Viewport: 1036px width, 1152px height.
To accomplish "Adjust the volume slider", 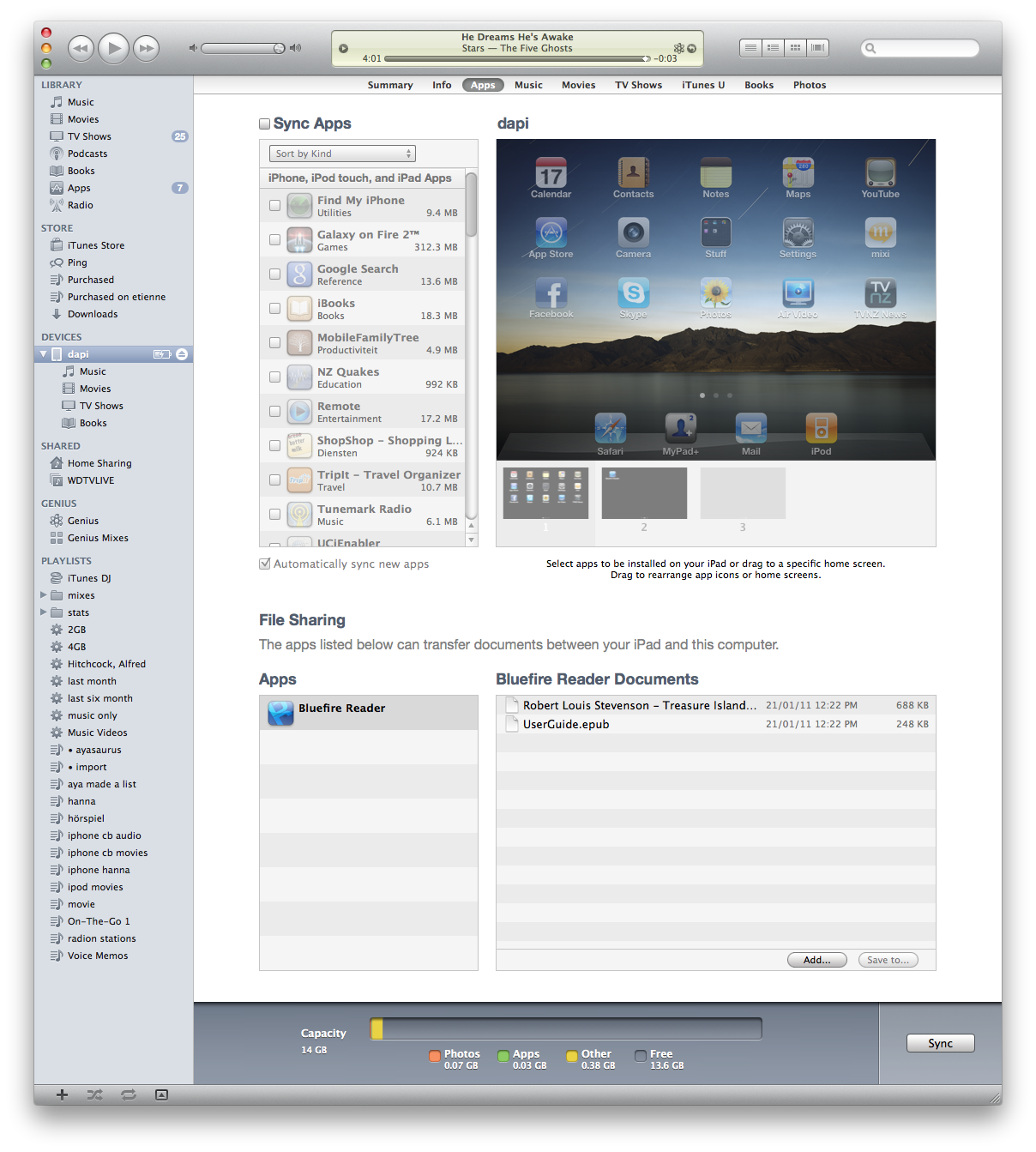I will [x=244, y=48].
